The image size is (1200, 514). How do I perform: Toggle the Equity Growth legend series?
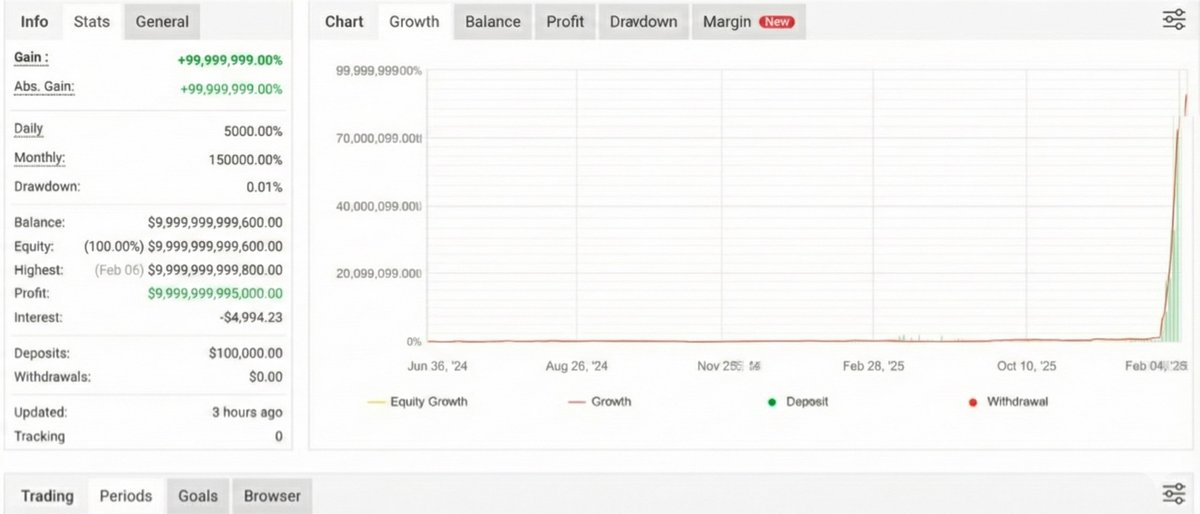tap(417, 402)
